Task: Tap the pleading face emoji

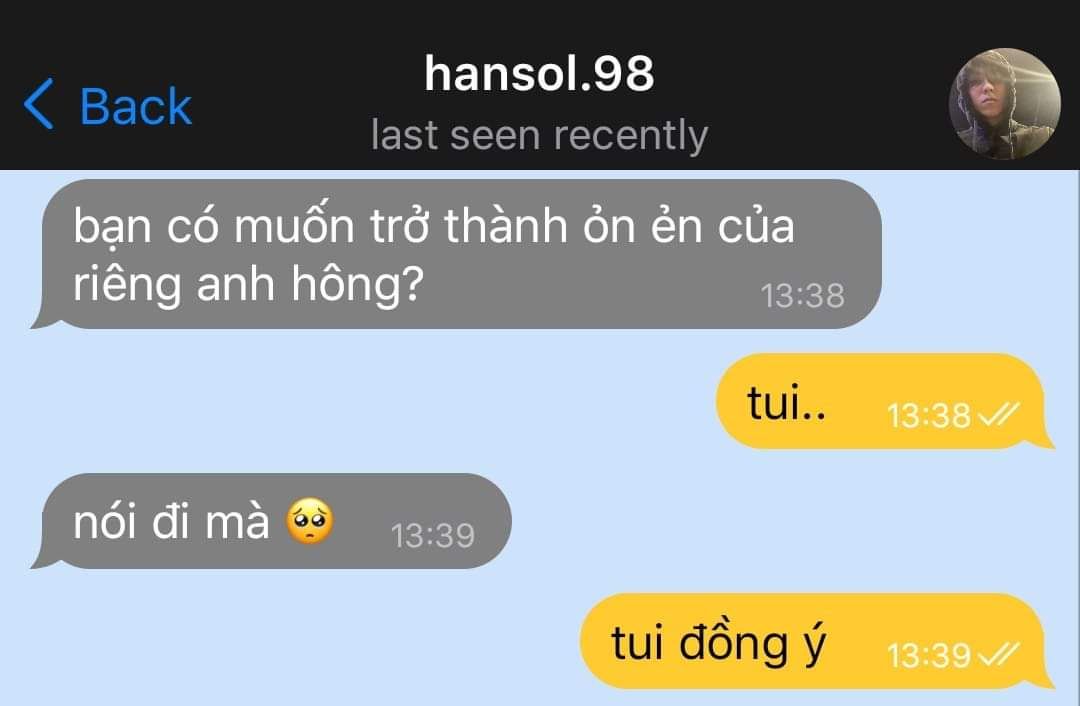Action: click(310, 521)
